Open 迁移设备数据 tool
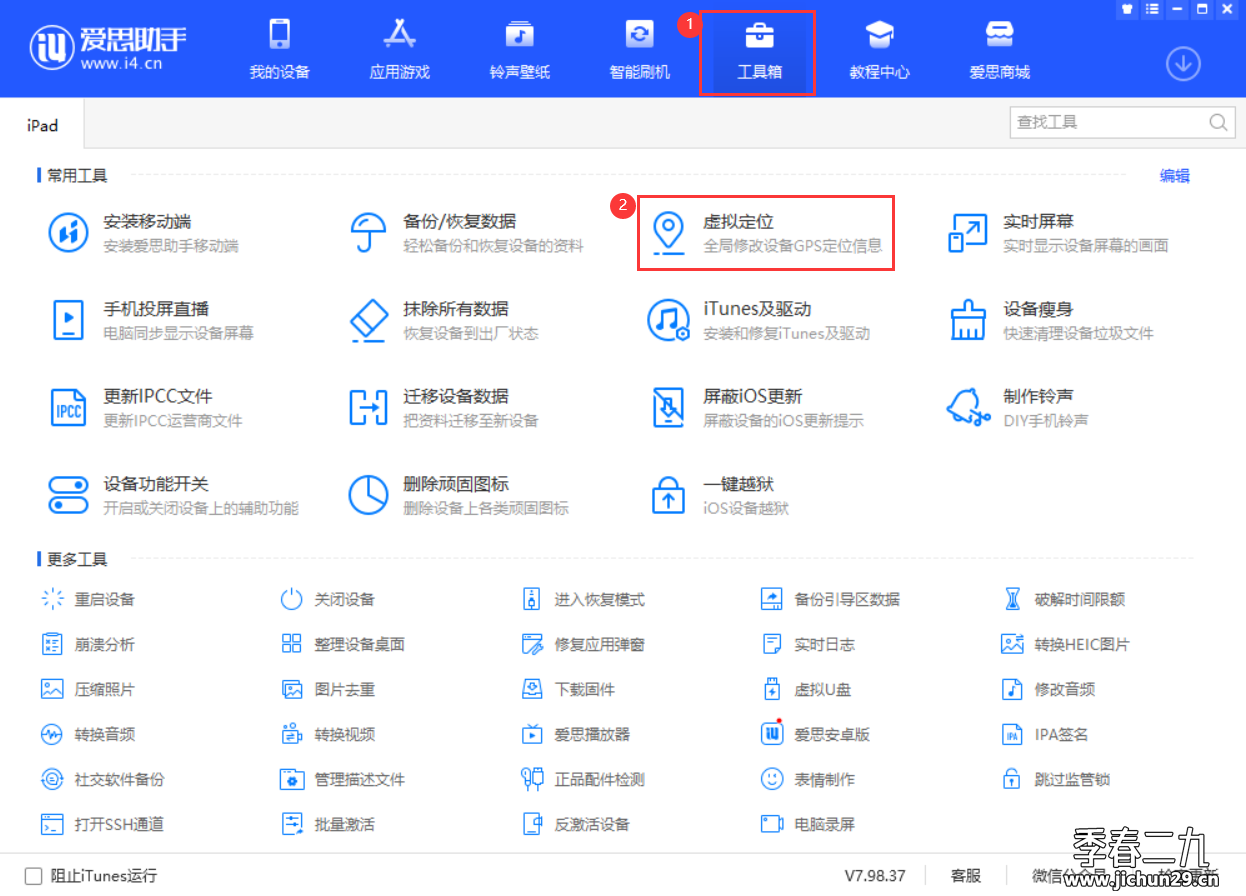Screen dimensions: 1246x896 [444, 407]
